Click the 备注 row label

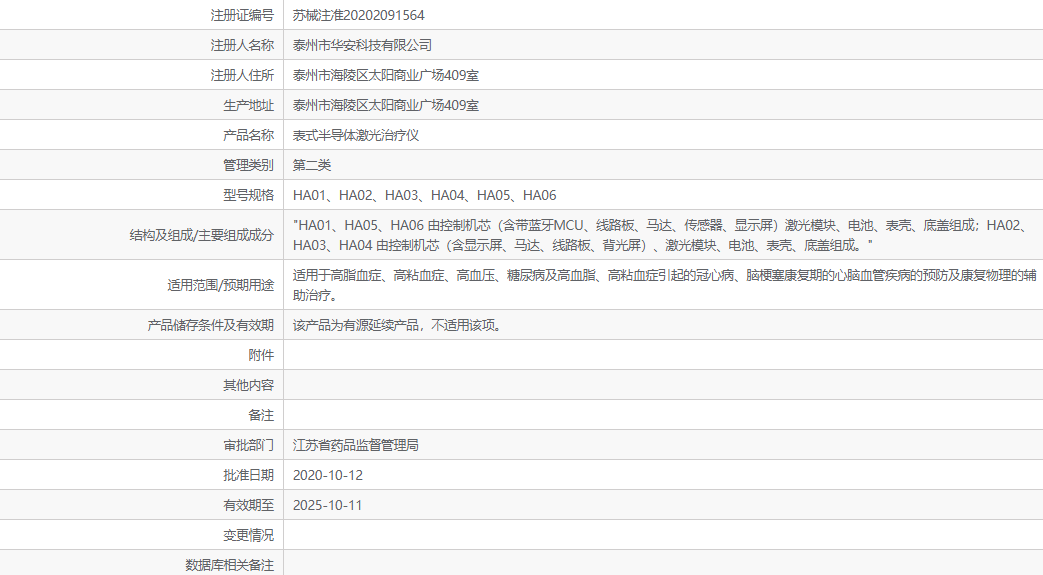pos(261,415)
